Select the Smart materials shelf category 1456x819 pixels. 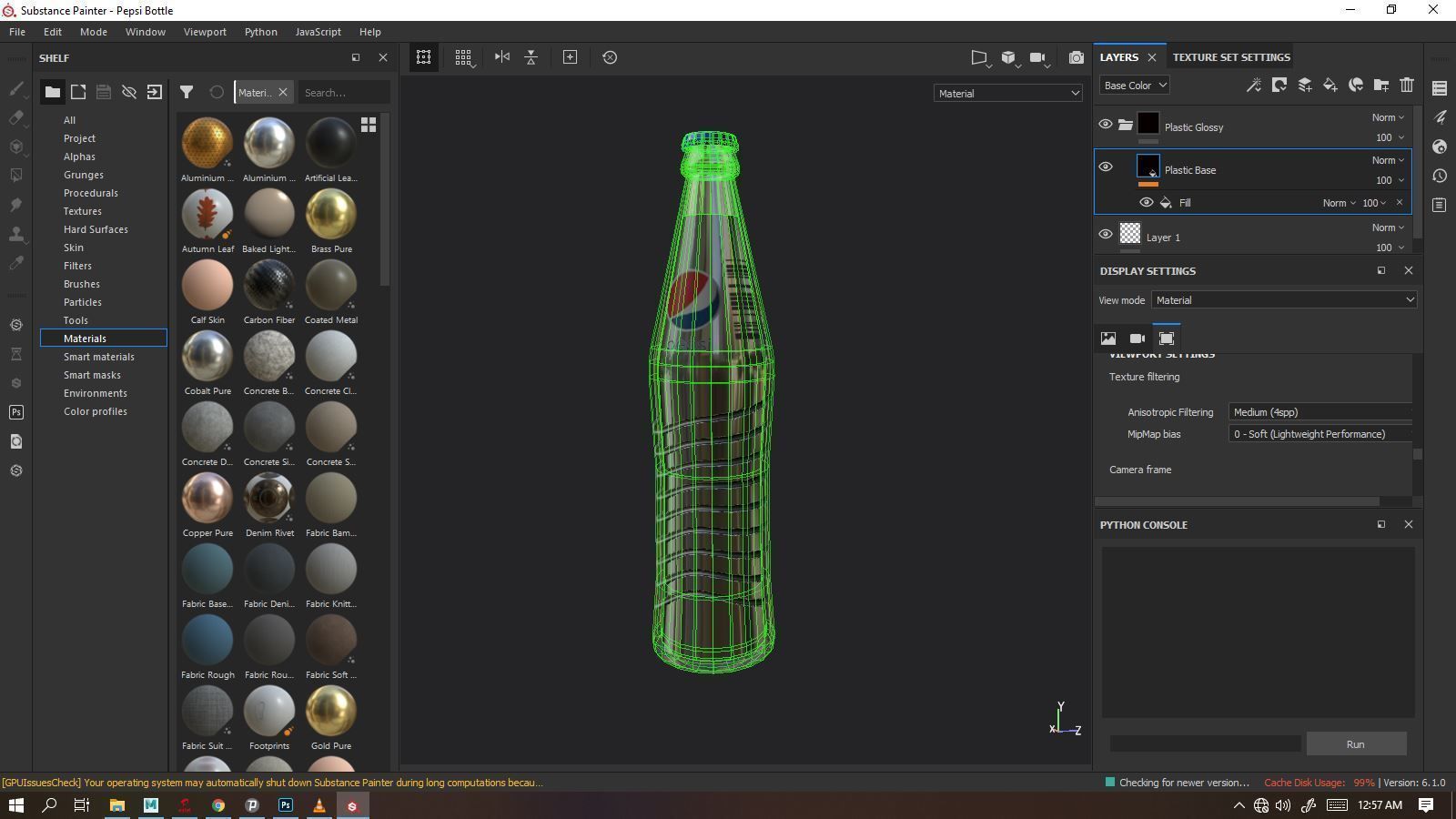point(99,357)
